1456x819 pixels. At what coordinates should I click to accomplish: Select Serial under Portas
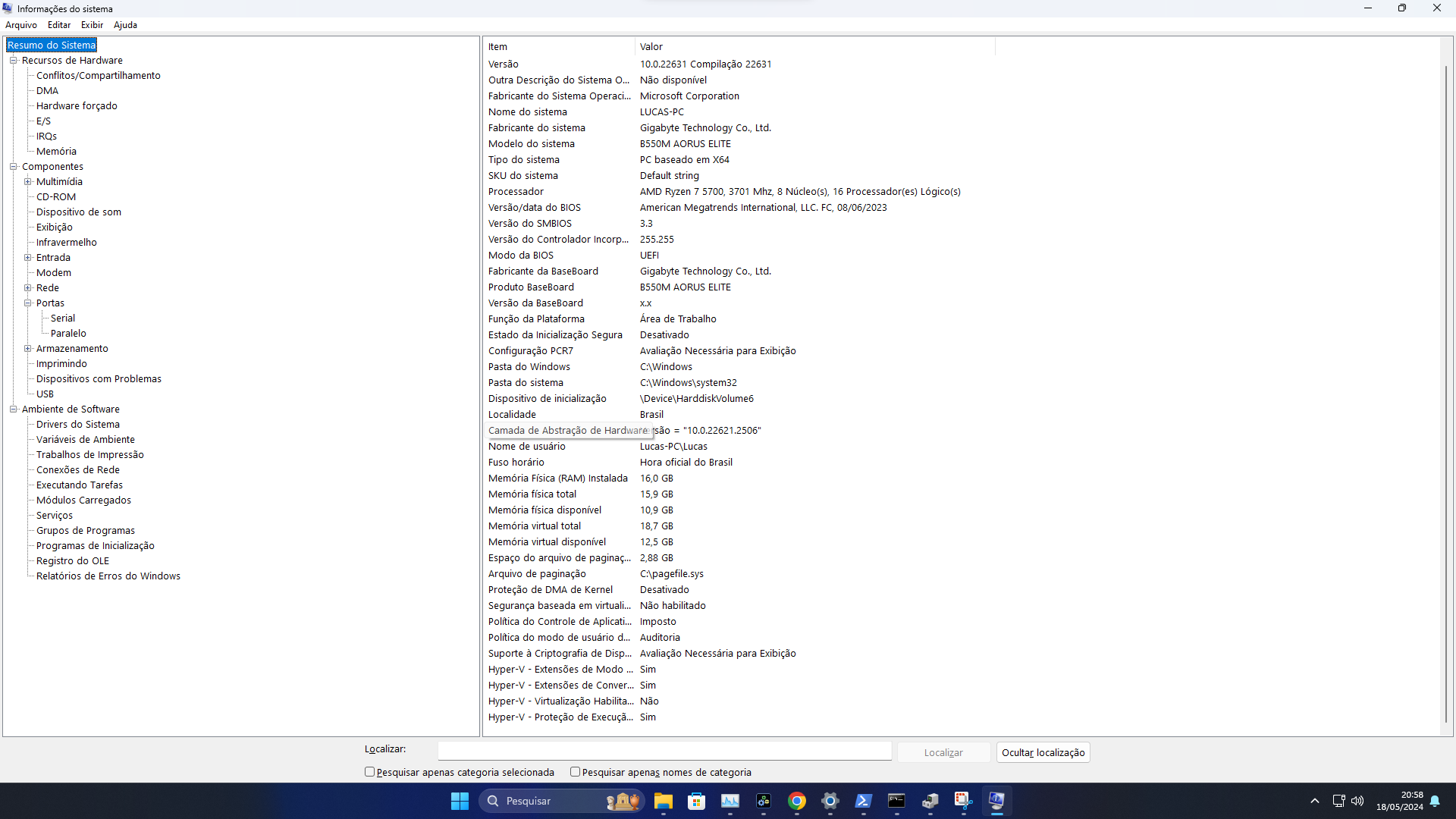[x=63, y=318]
